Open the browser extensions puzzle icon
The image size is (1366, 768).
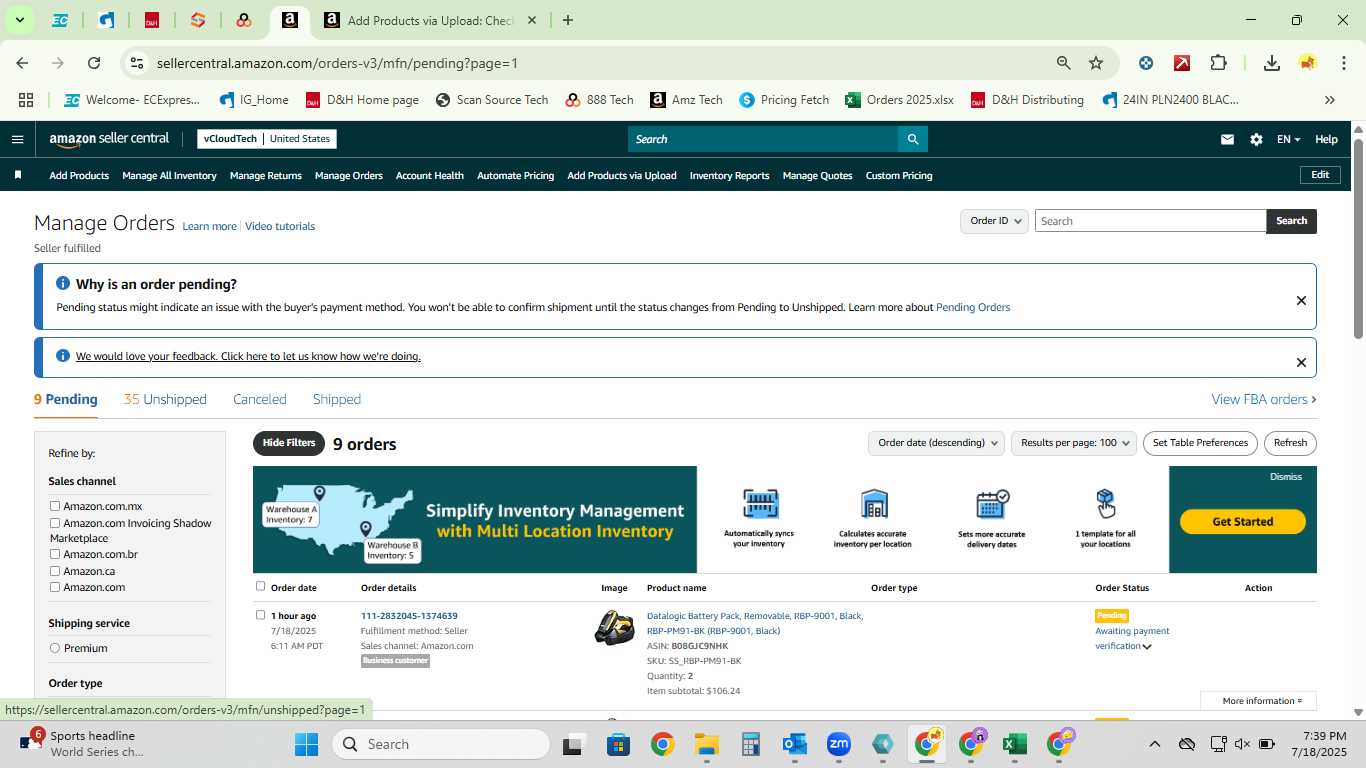tap(1218, 63)
